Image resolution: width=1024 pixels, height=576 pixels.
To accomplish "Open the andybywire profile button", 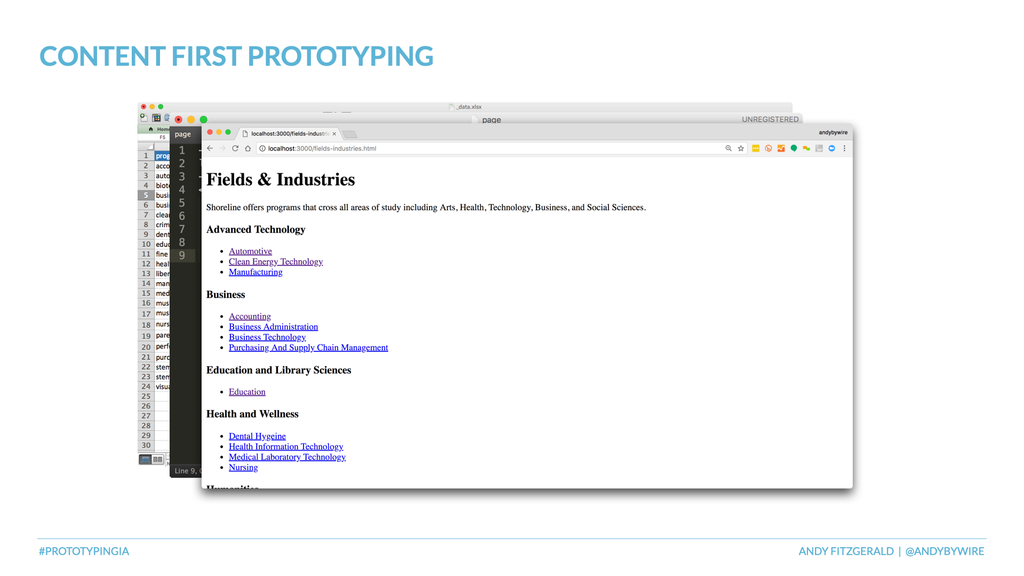I will click(833, 133).
